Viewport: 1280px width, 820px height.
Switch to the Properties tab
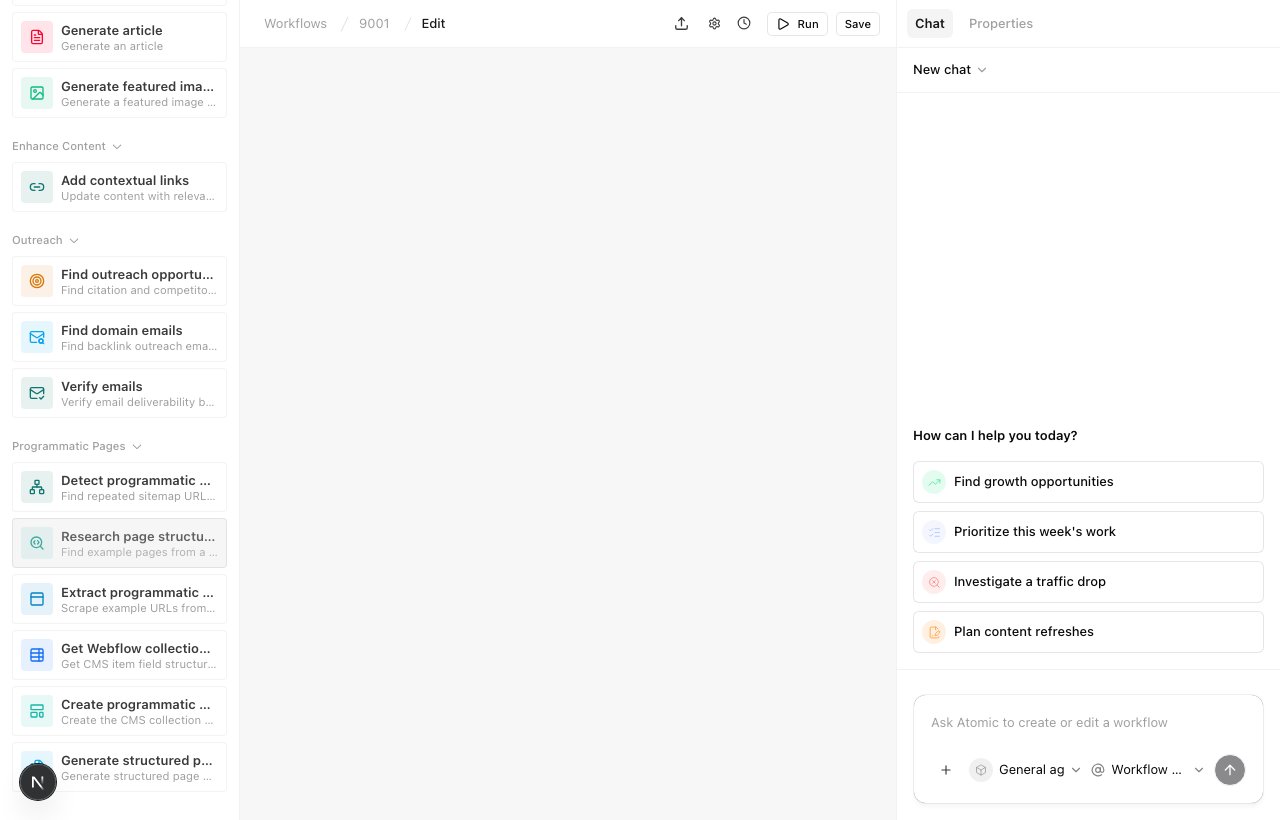[x=1001, y=24]
